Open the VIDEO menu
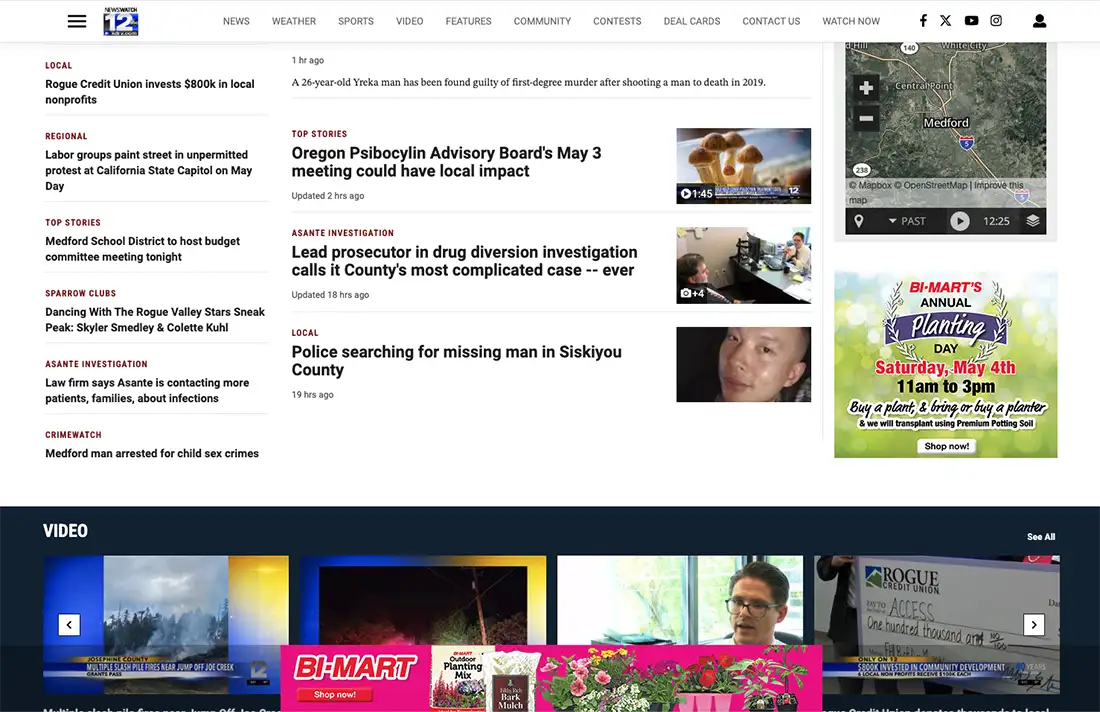 click(x=410, y=21)
